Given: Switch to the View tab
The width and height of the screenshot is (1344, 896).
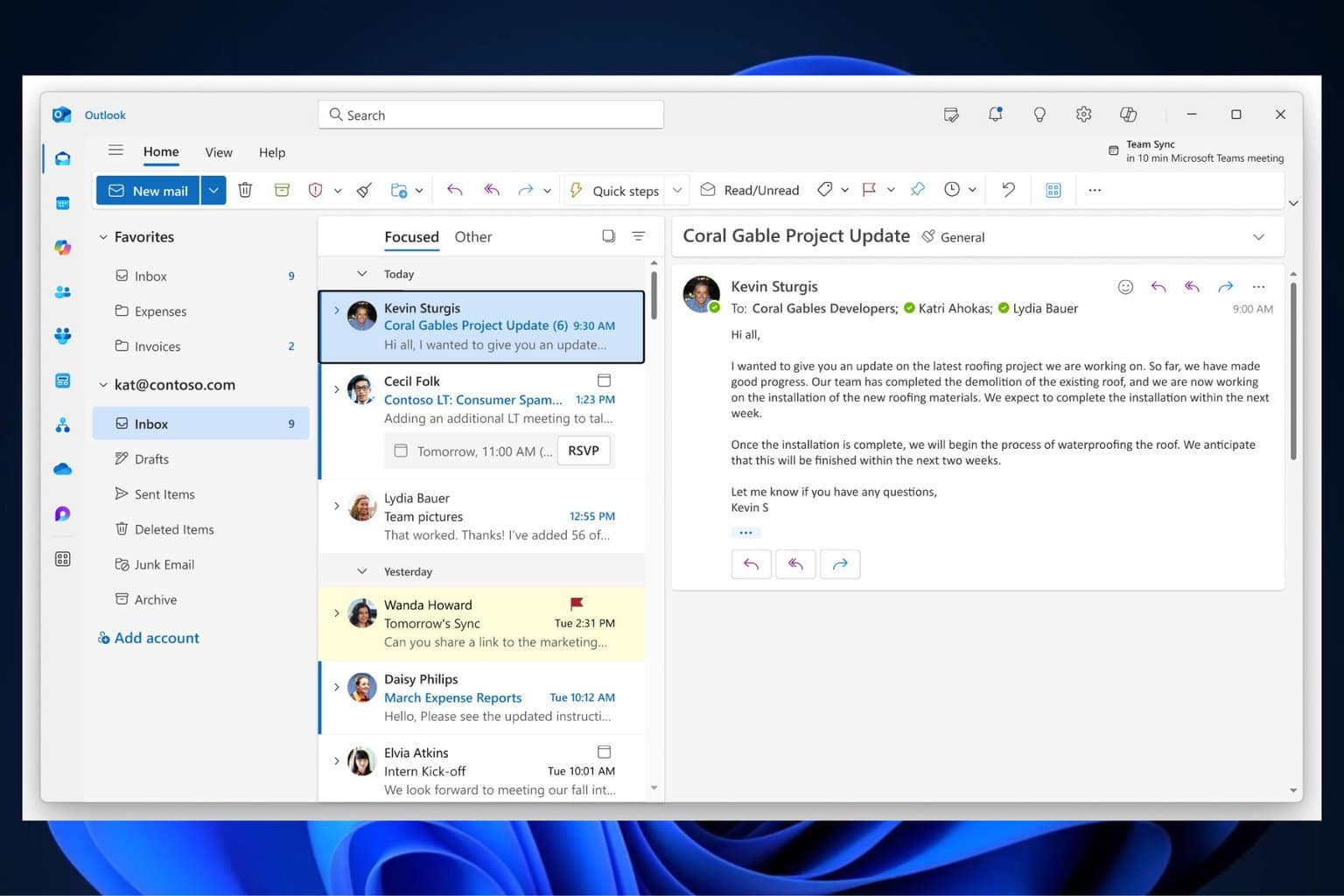Looking at the screenshot, I should pos(219,152).
